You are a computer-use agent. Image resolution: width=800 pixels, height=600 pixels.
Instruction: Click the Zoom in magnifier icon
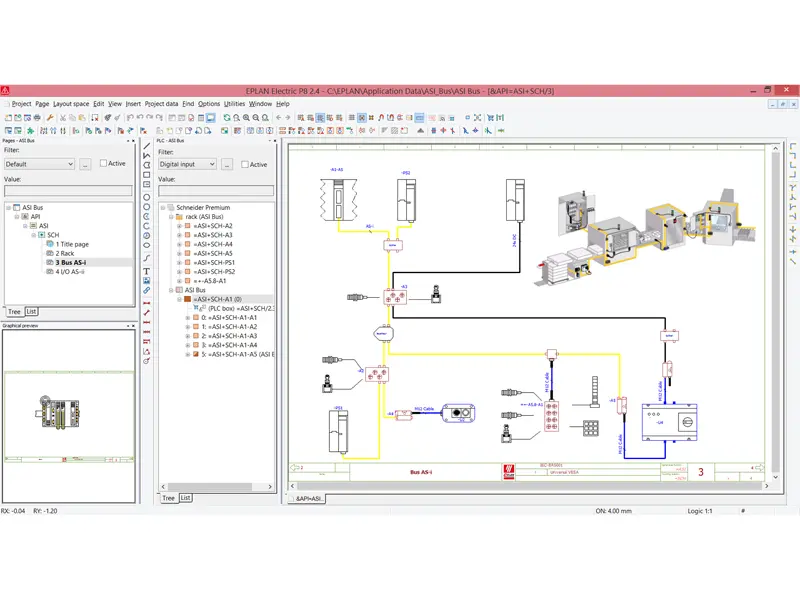[247, 117]
